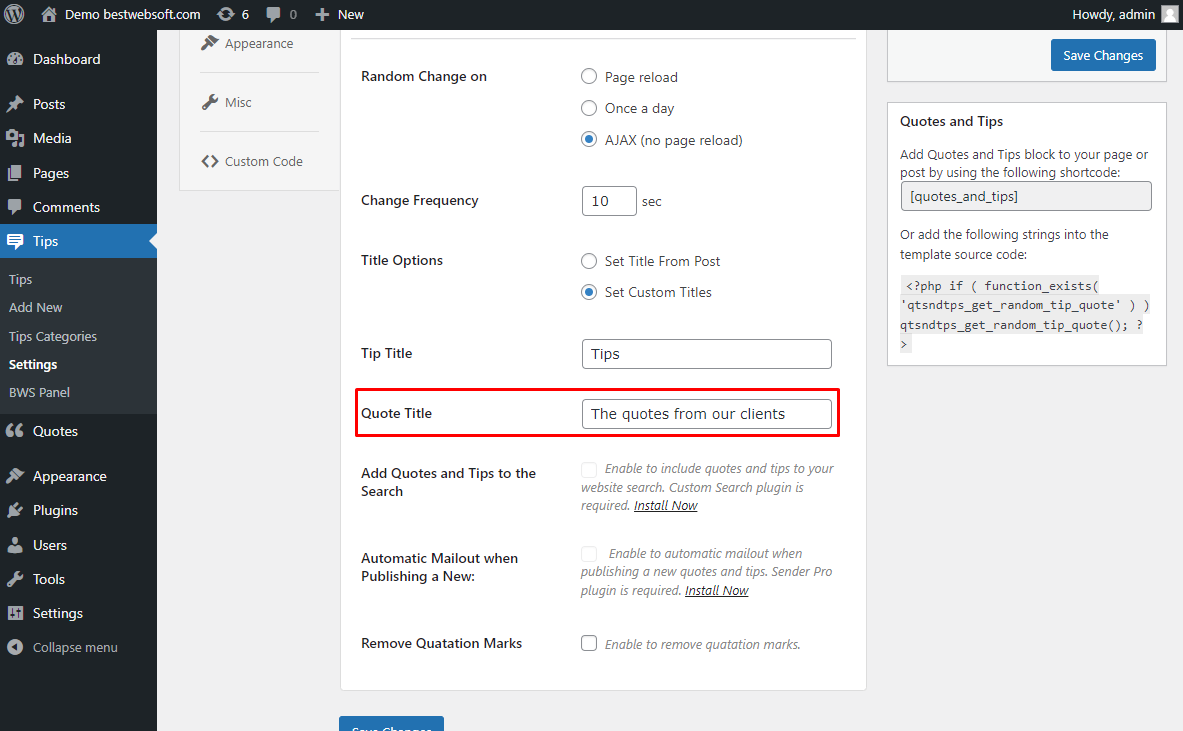Image resolution: width=1183 pixels, height=731 pixels.
Task: Click Howdy, admin account menu
Action: tap(1114, 14)
